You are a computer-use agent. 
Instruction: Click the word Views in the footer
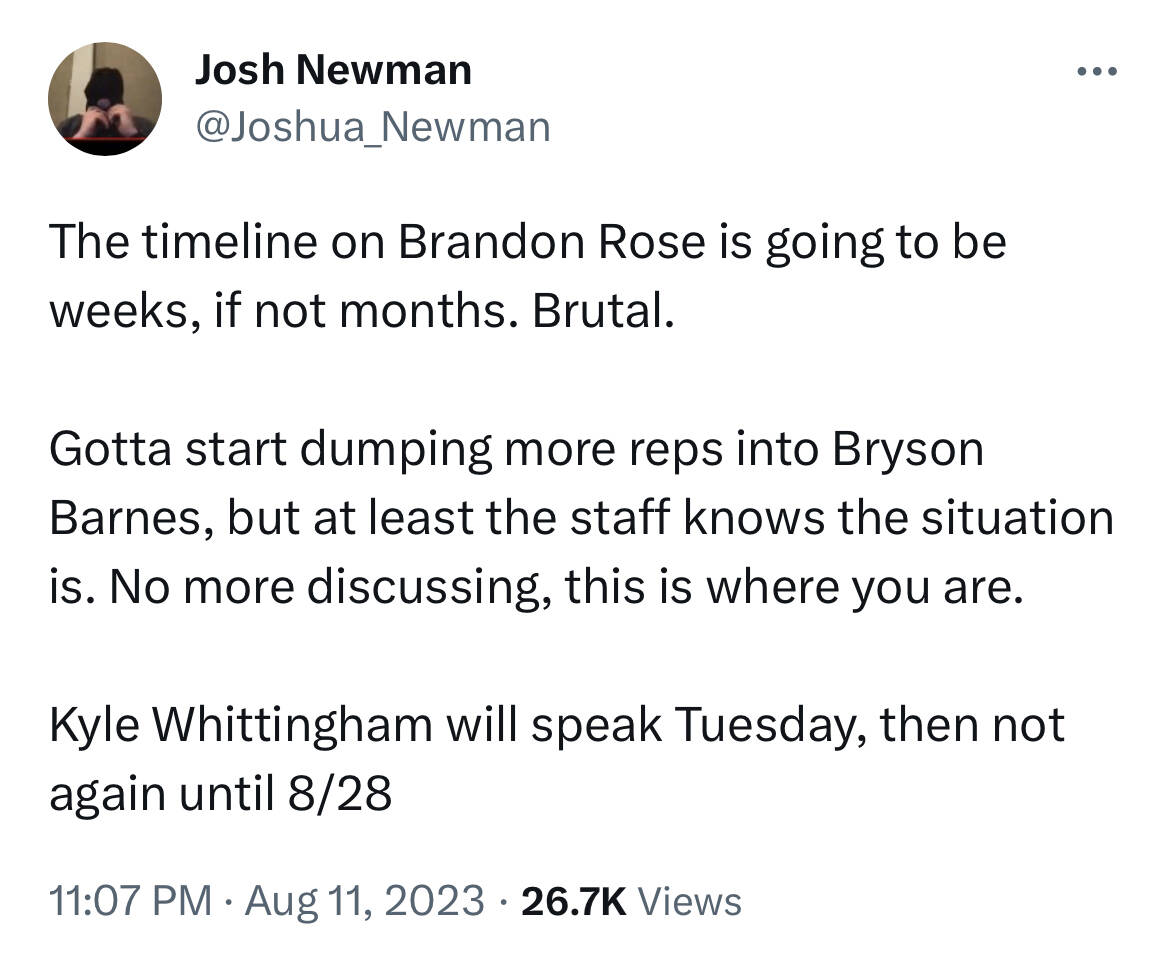coord(690,901)
